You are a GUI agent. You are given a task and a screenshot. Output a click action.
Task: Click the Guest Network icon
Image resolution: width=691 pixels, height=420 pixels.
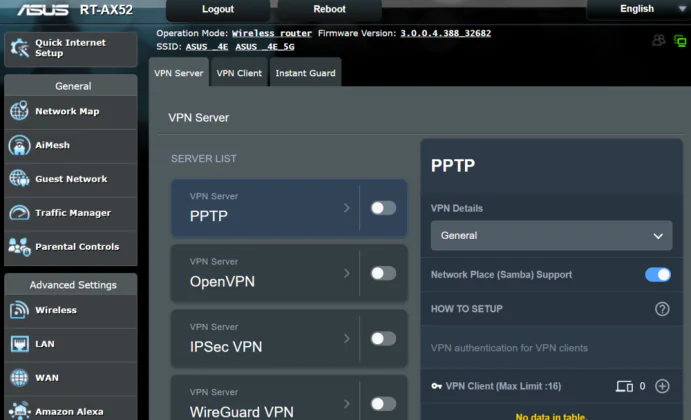pyautogui.click(x=19, y=178)
